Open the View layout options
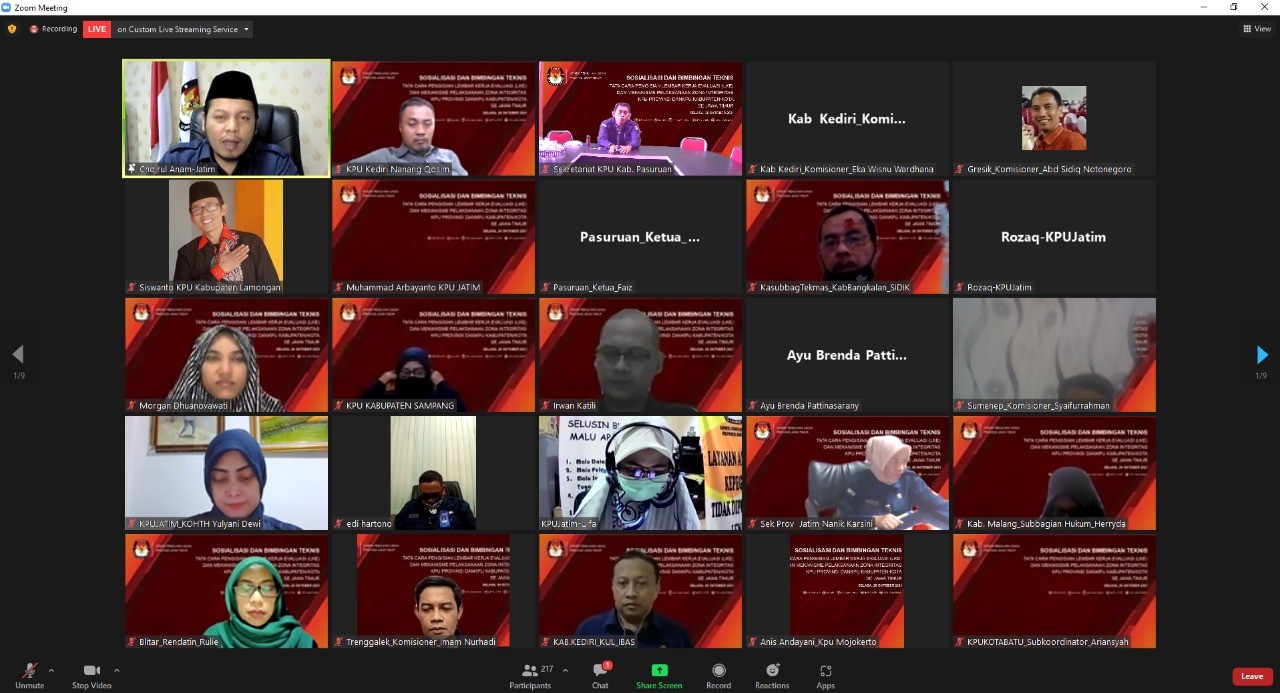Screen dimensions: 1280x693 [x=1256, y=29]
